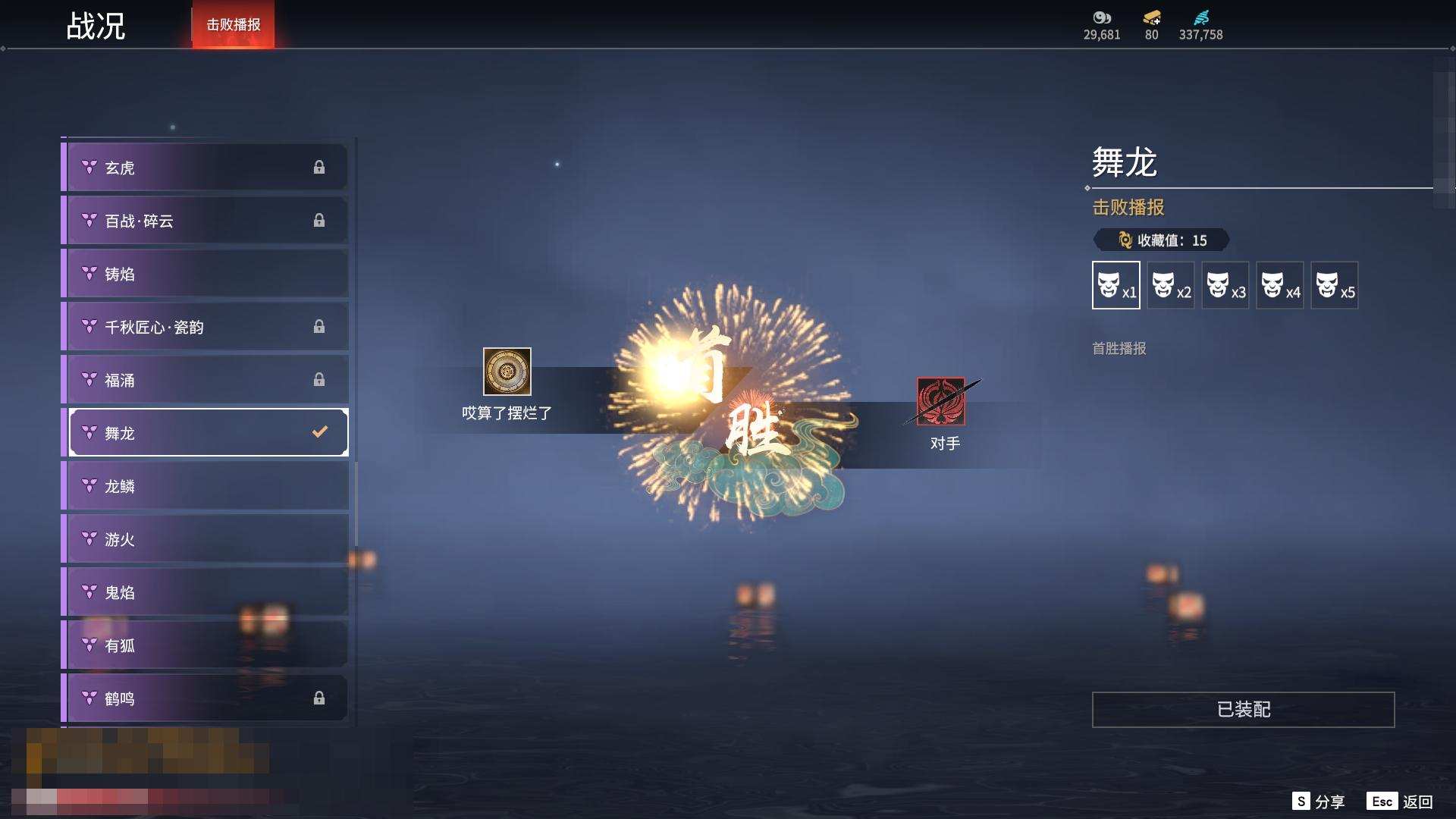Click the blue feather currency icon
The width and height of the screenshot is (1456, 819).
click(x=1201, y=17)
